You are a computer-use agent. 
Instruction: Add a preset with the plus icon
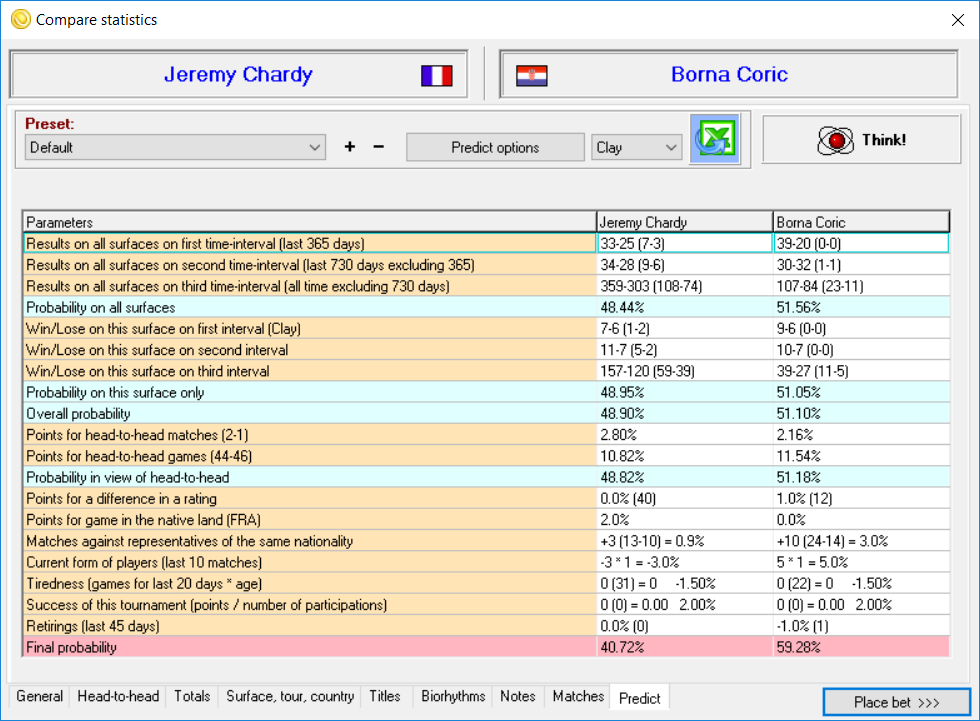click(x=350, y=146)
